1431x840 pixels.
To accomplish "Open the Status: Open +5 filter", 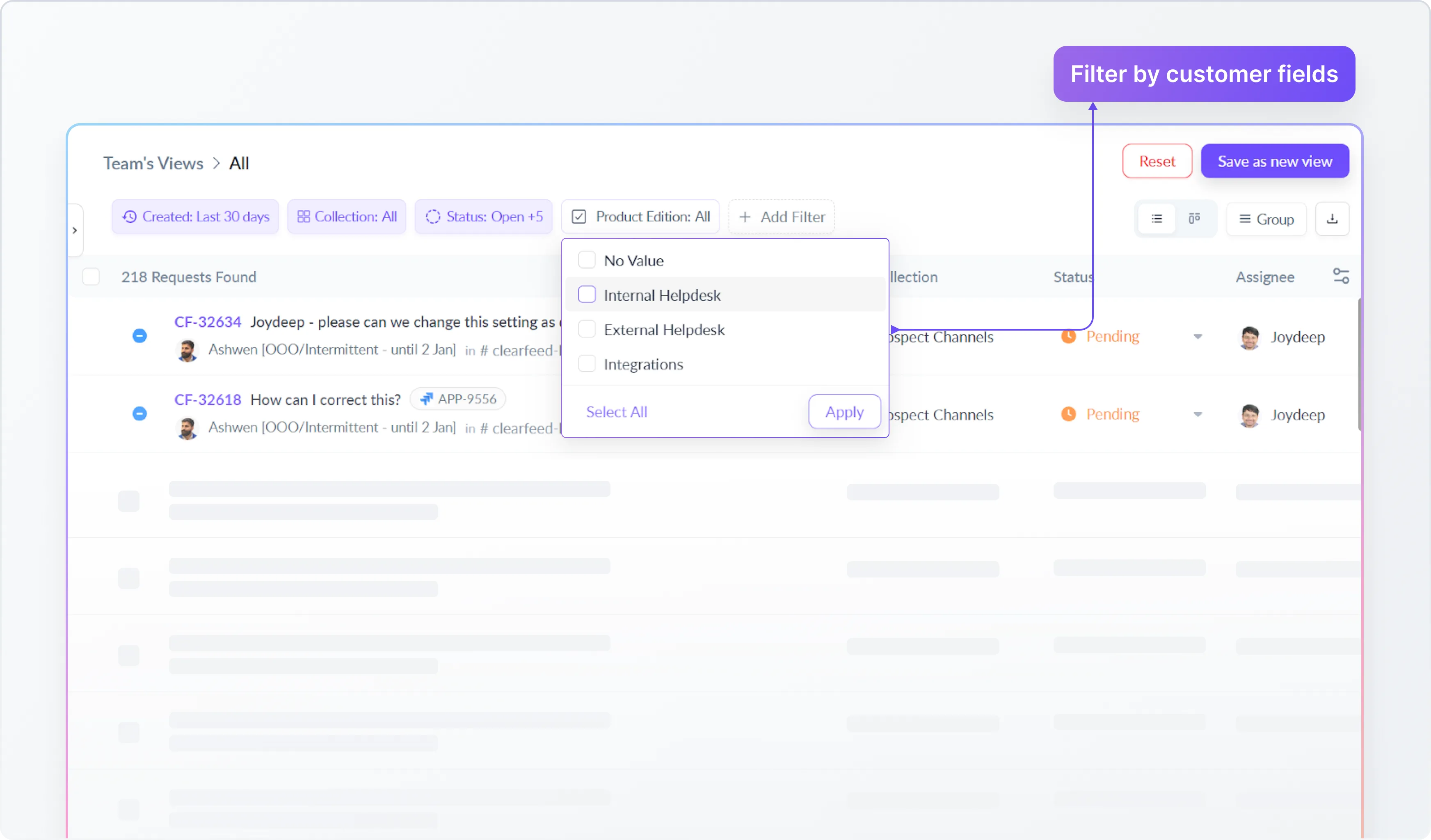I will click(x=484, y=216).
